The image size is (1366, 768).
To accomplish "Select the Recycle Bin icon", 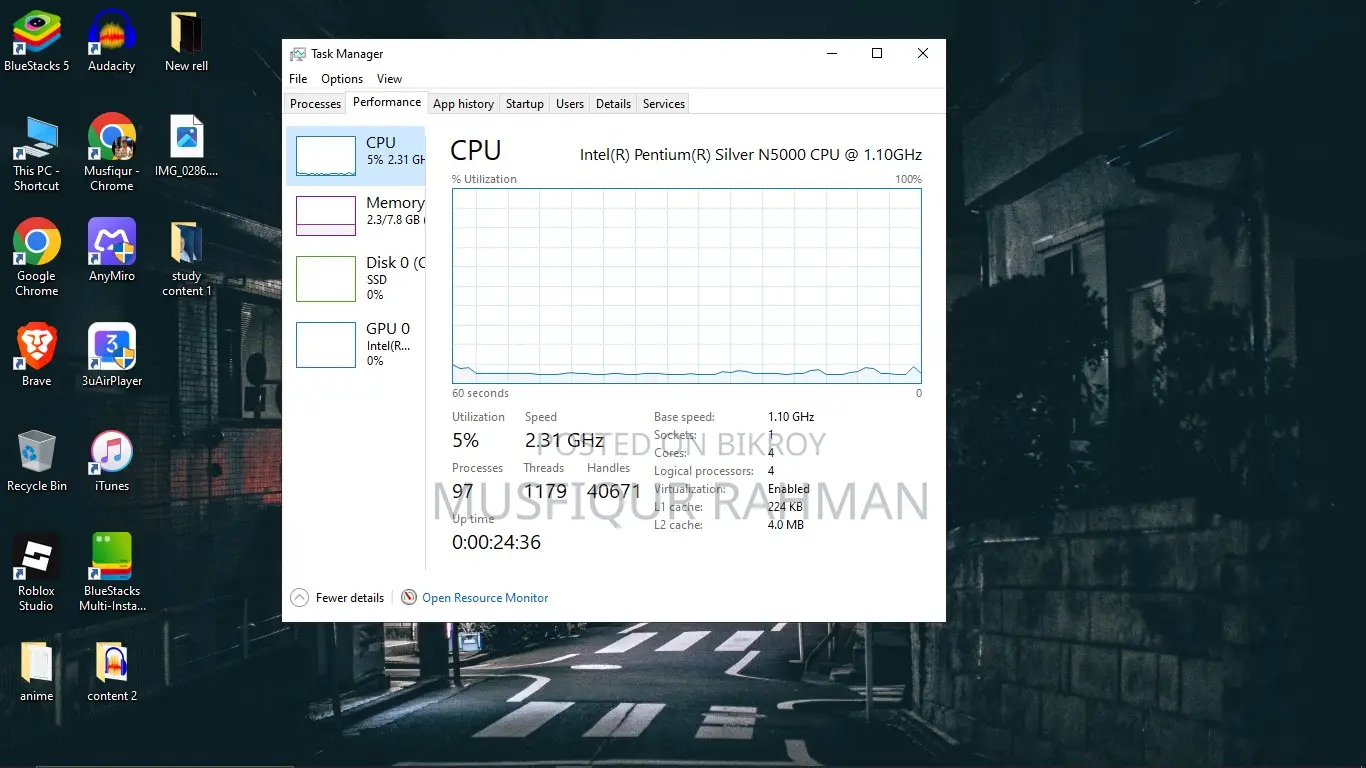I will pos(37,461).
